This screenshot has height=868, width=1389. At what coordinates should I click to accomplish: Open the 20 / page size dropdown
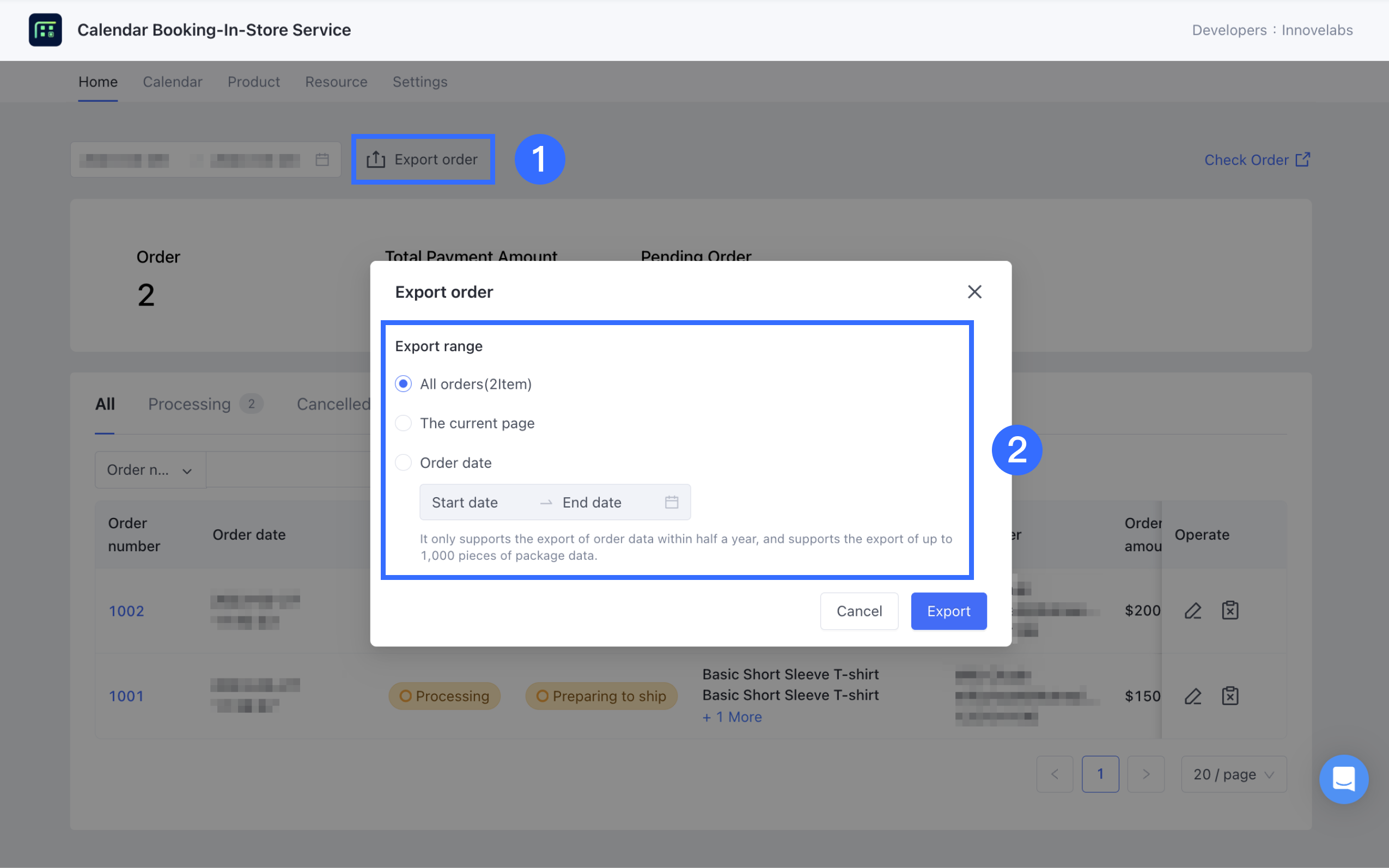click(x=1233, y=774)
